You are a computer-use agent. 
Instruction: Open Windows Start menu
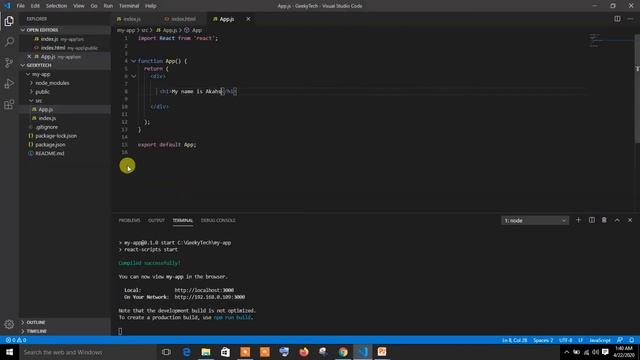(x=9, y=352)
